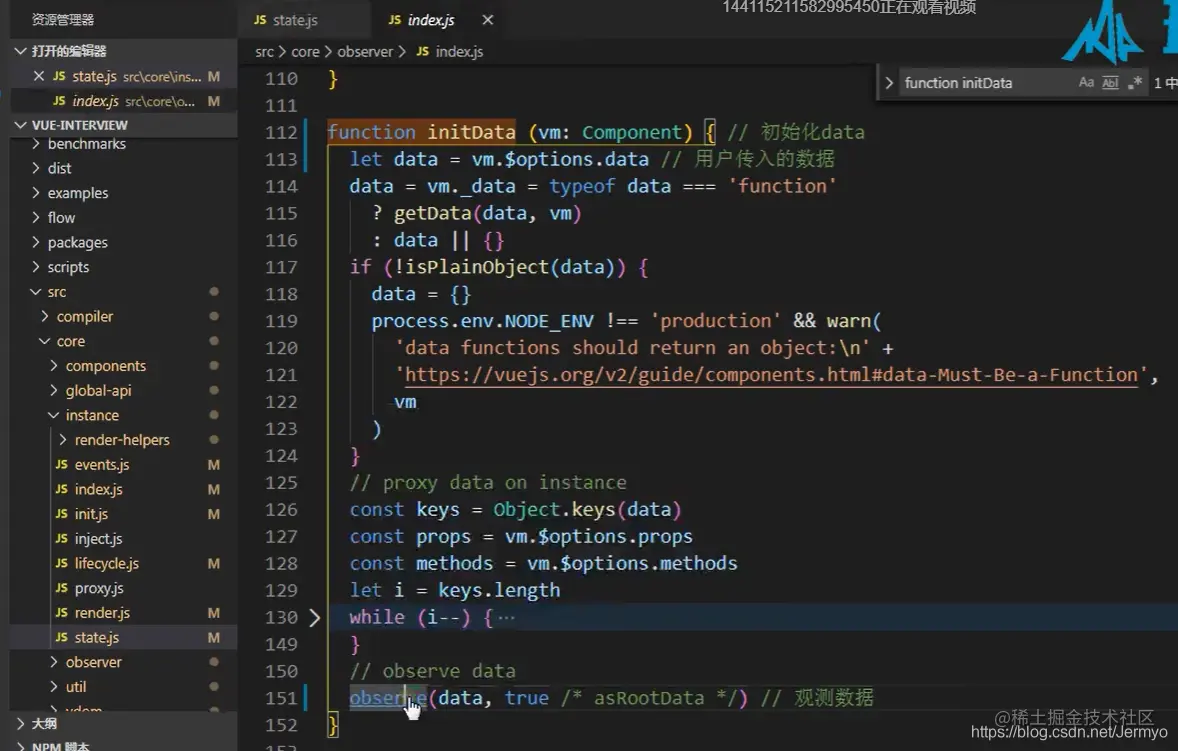Toggle Use Regular Expression in find widget
Viewport: 1178px width, 751px height.
tap(1134, 83)
